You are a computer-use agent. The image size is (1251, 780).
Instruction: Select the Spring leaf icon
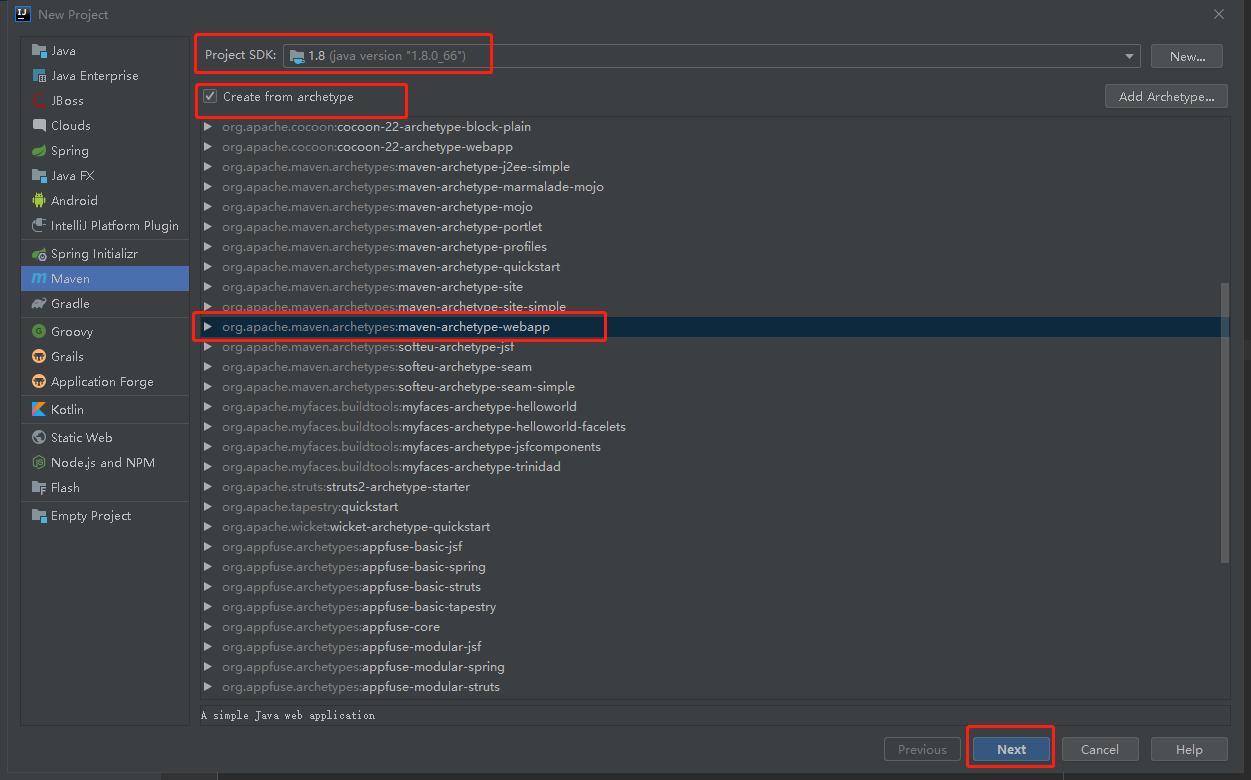39,151
